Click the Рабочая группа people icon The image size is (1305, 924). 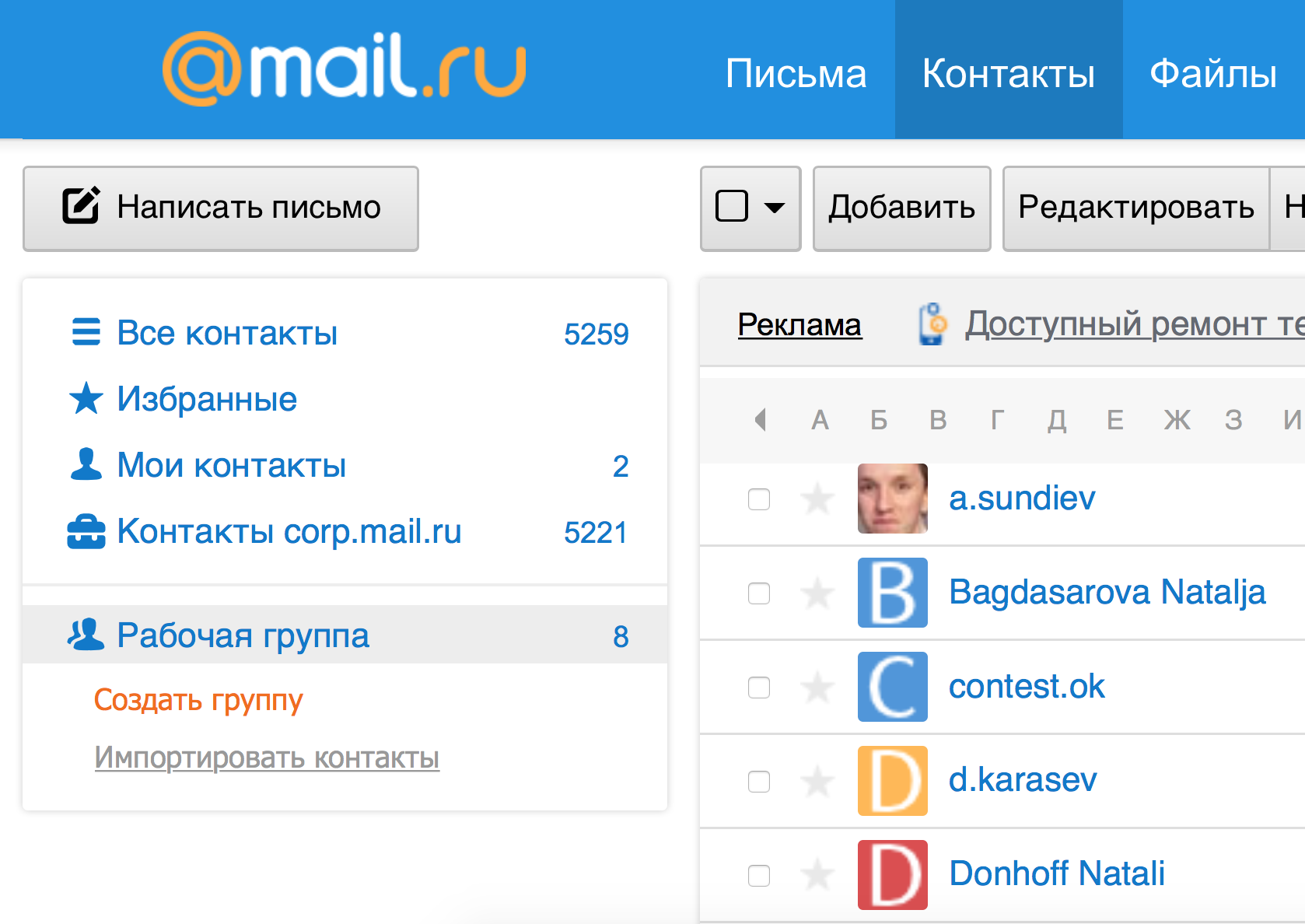point(86,635)
